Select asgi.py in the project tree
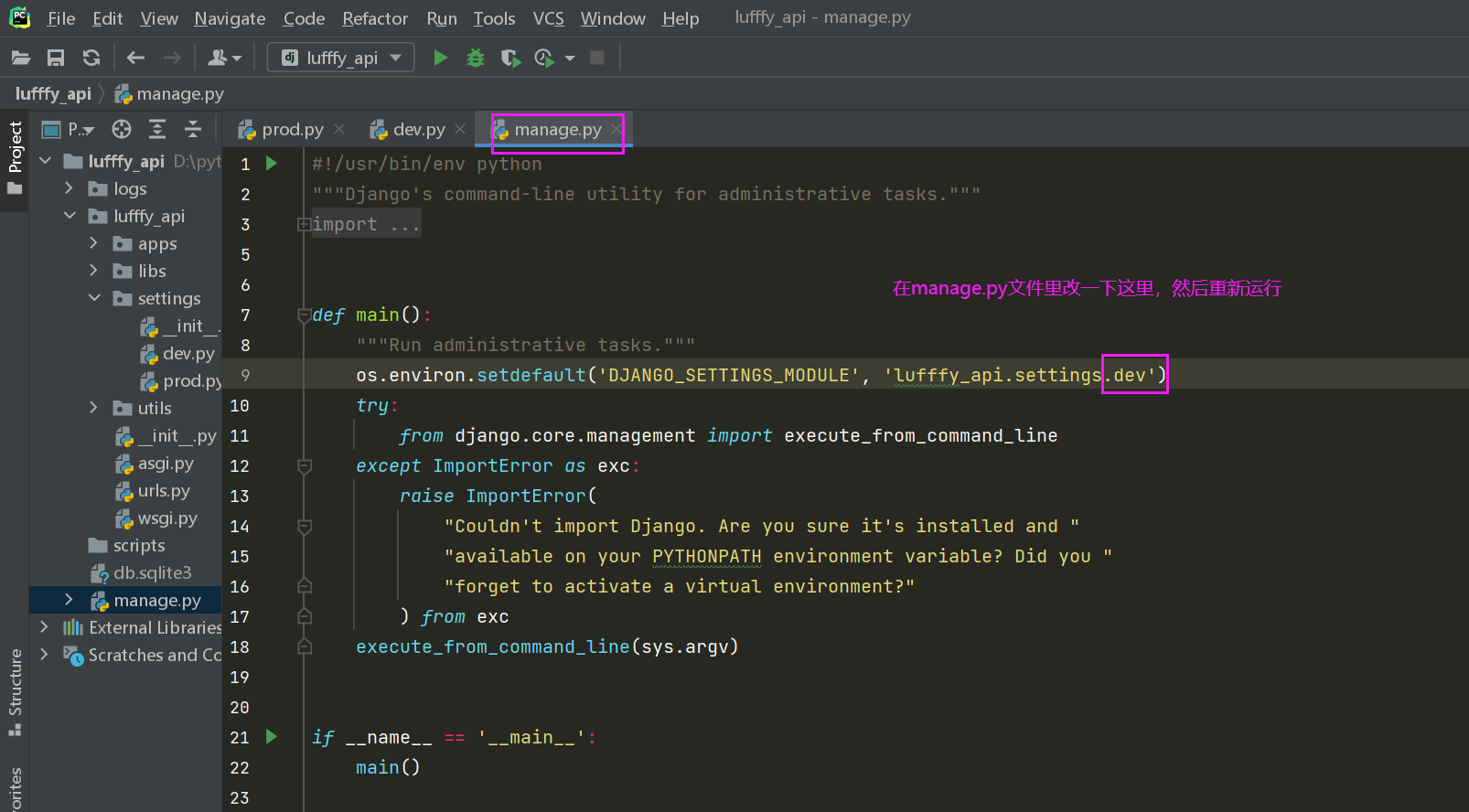The height and width of the screenshot is (812, 1469). click(x=155, y=463)
